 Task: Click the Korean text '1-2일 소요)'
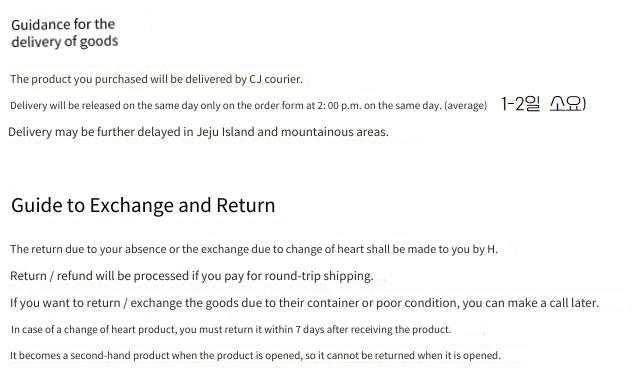(544, 104)
